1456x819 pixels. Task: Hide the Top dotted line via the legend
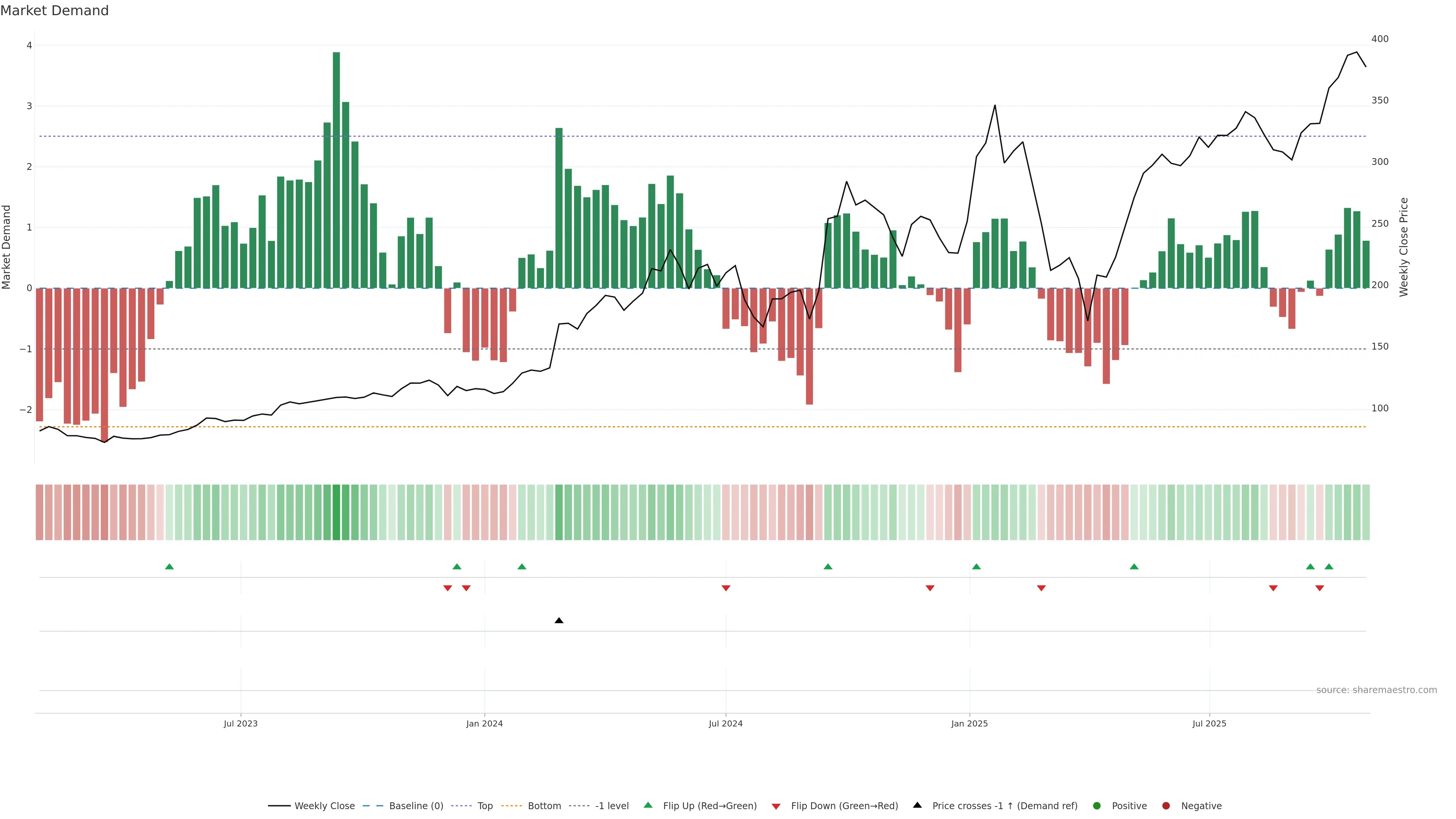[485, 805]
